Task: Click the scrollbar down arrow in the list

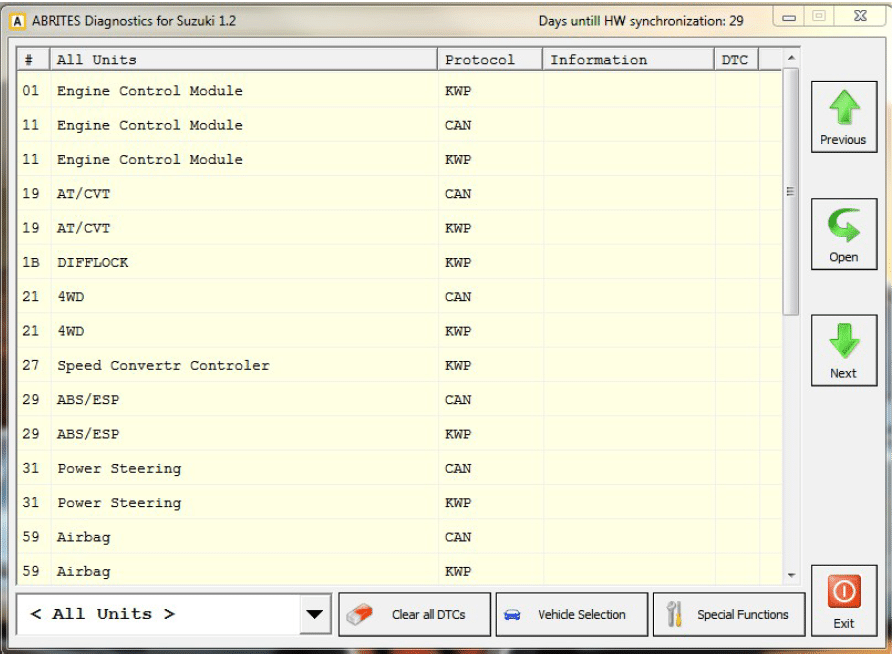Action: (x=792, y=576)
